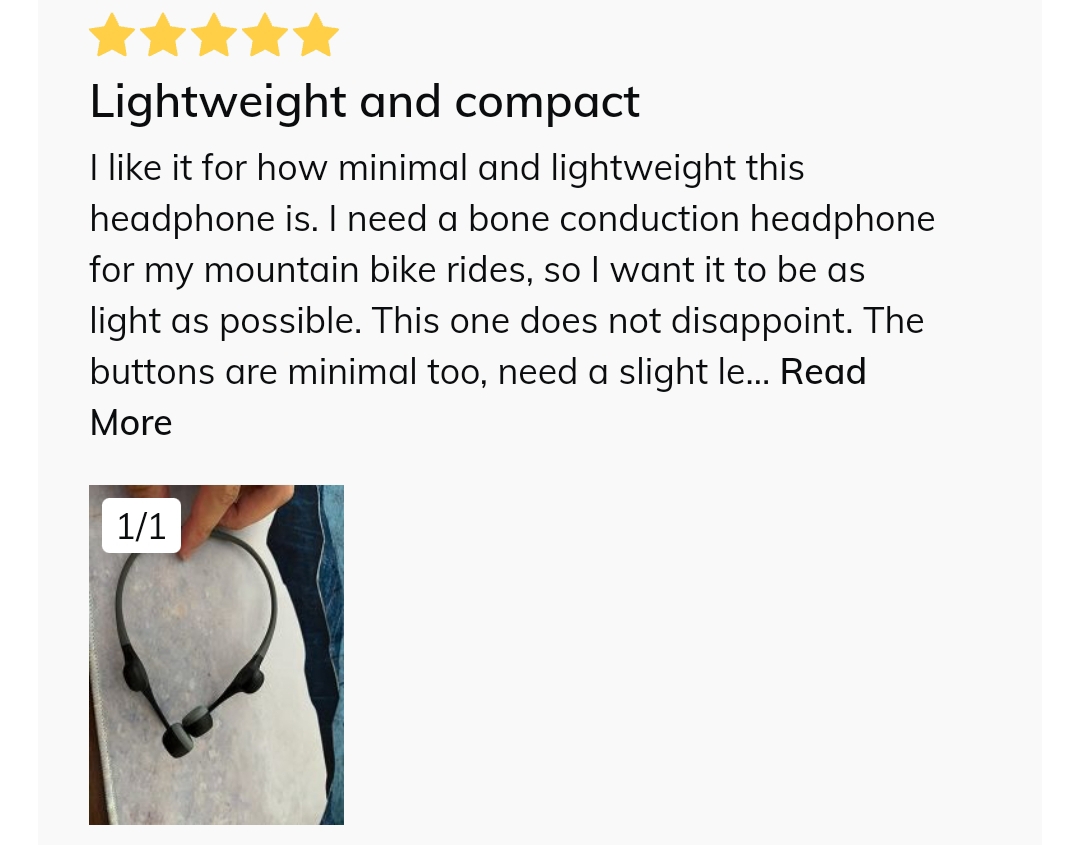The height and width of the screenshot is (845, 1080).
Task: Expand the review with Read More
Action: point(822,372)
